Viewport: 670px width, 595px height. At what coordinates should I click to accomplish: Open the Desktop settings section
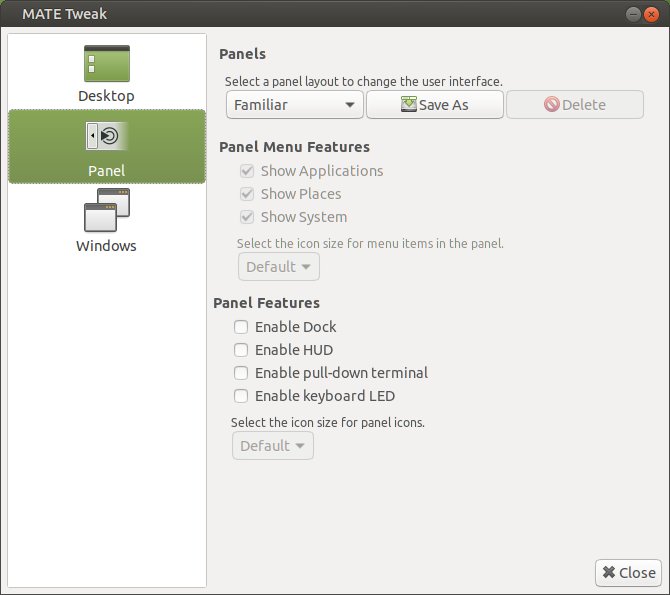click(x=106, y=73)
